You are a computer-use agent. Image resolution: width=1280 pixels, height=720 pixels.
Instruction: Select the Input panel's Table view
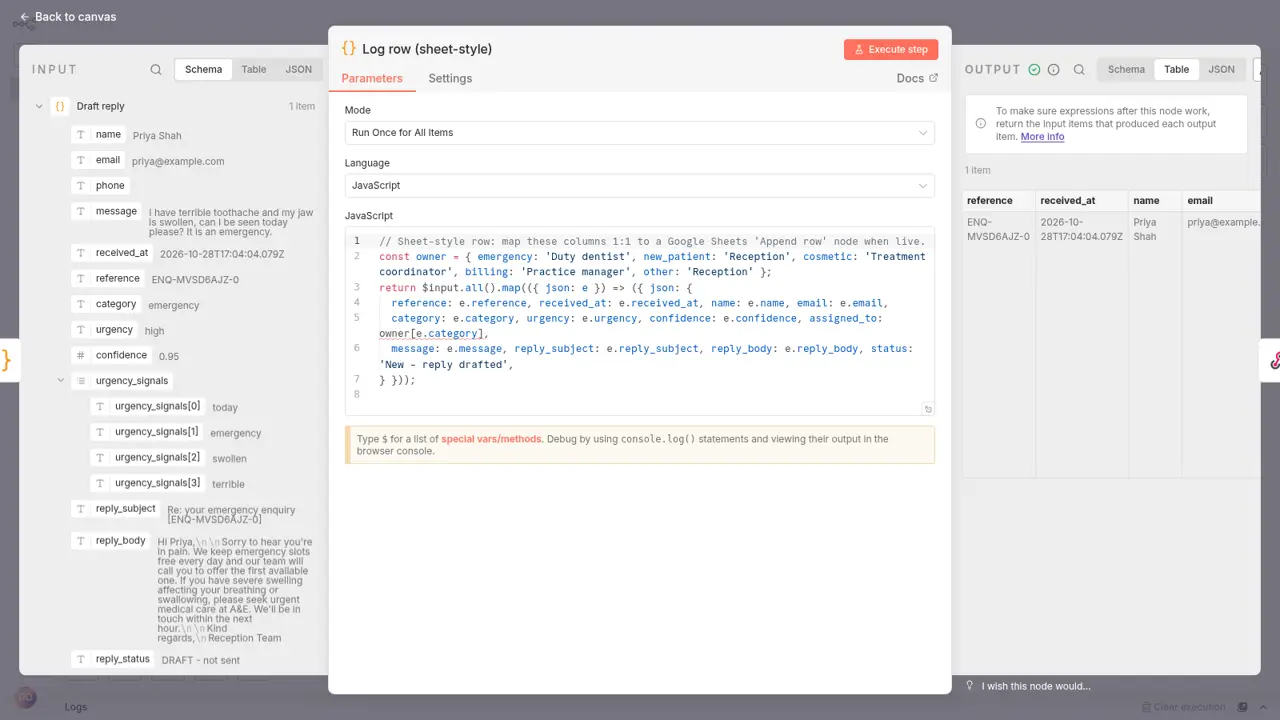(254, 70)
